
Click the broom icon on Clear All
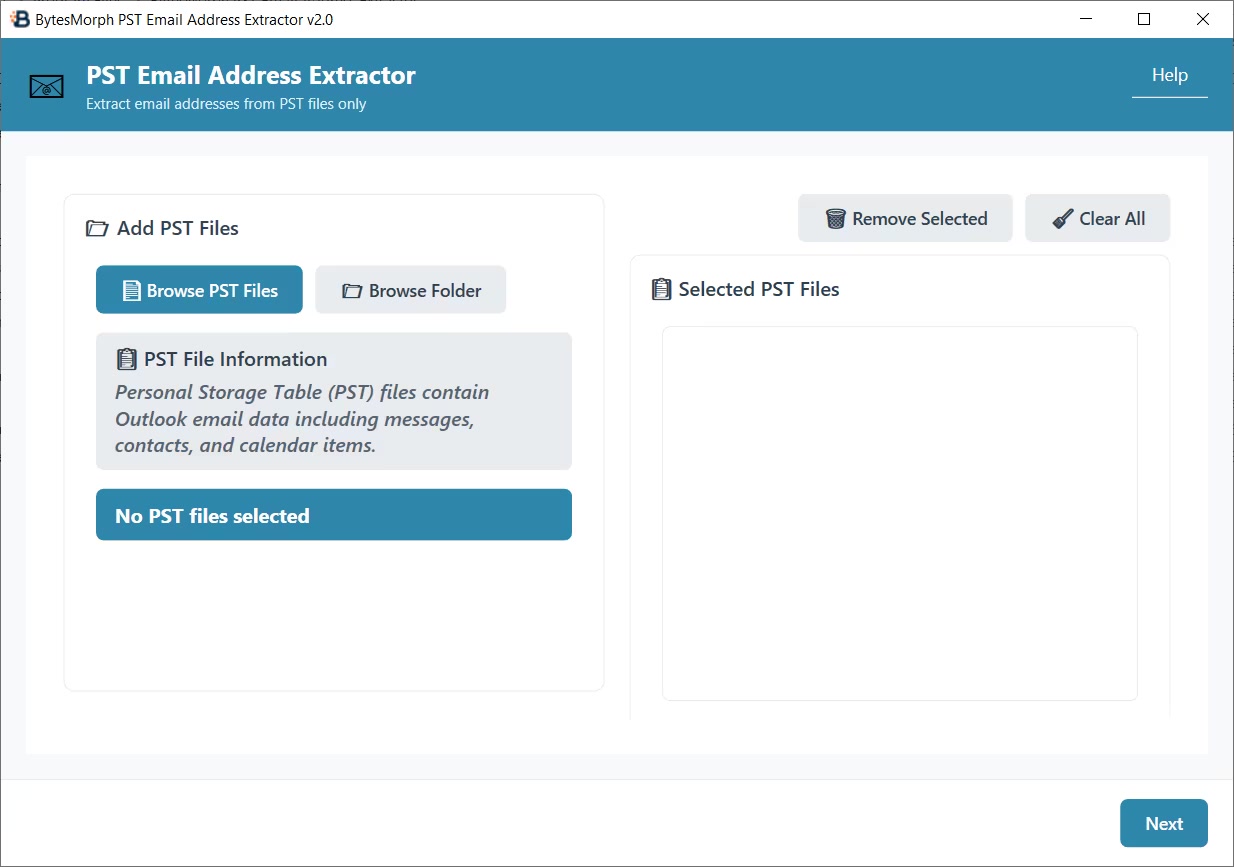coord(1063,219)
